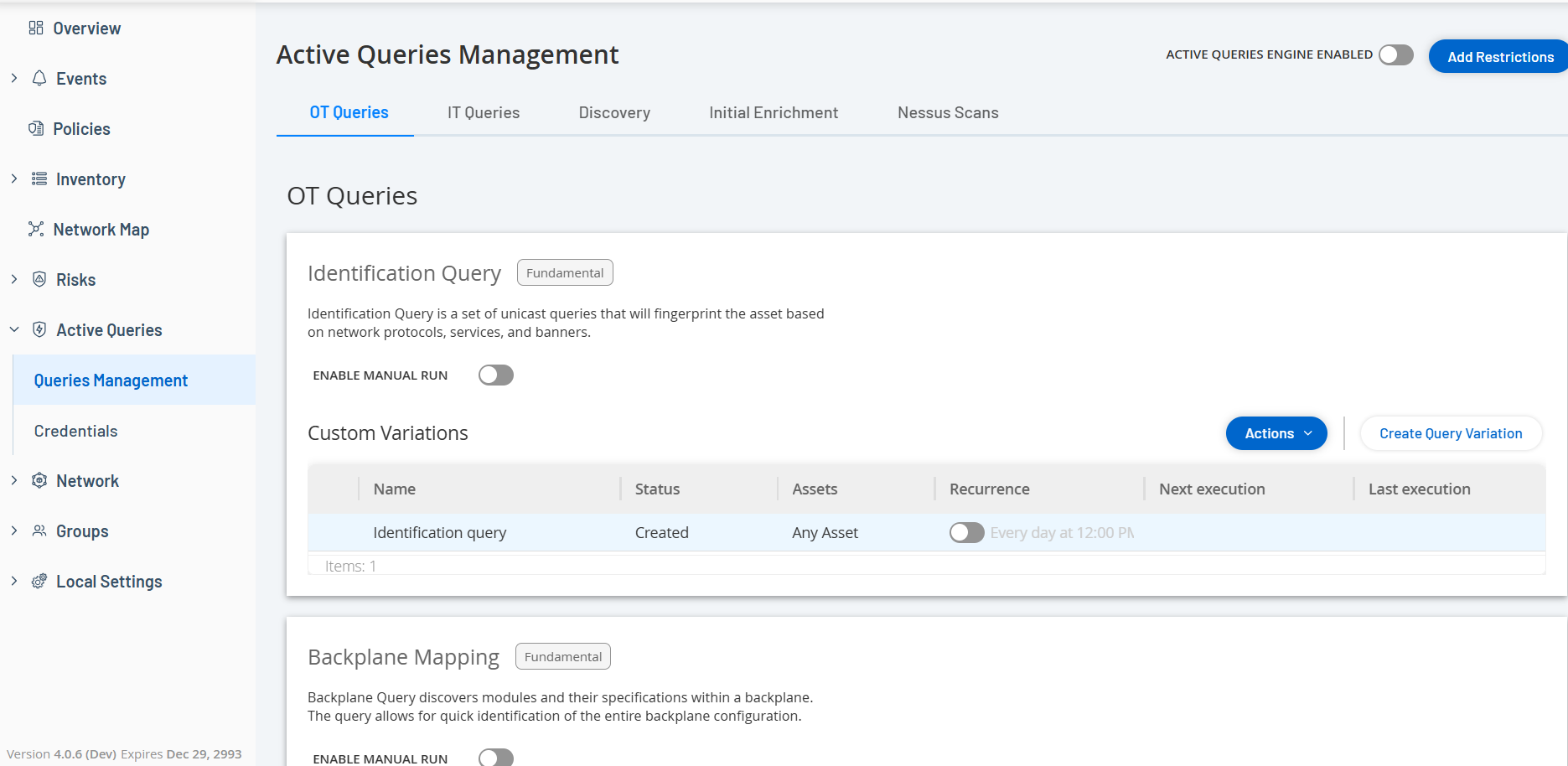Viewport: 1568px width, 766px height.
Task: Click the Add Restrictions button
Action: [x=1499, y=57]
